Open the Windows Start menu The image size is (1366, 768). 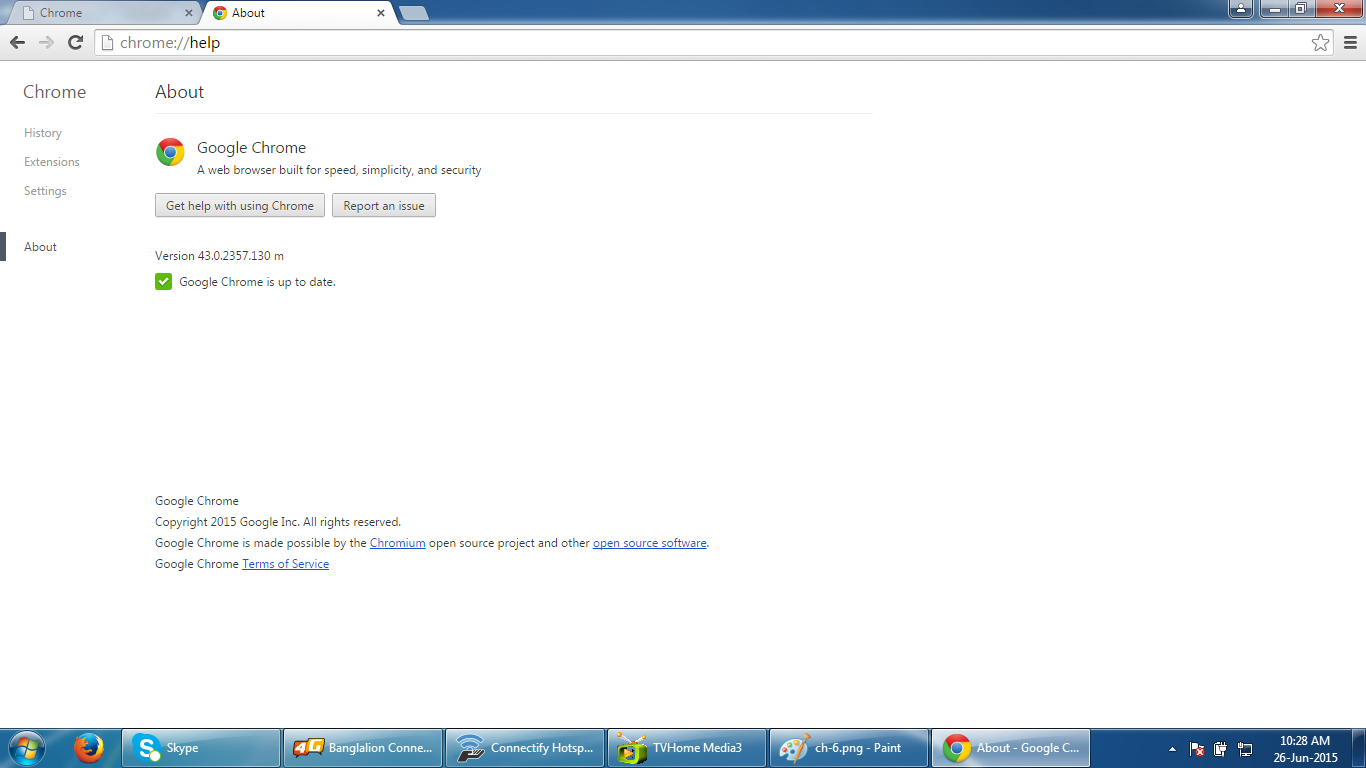[26, 748]
